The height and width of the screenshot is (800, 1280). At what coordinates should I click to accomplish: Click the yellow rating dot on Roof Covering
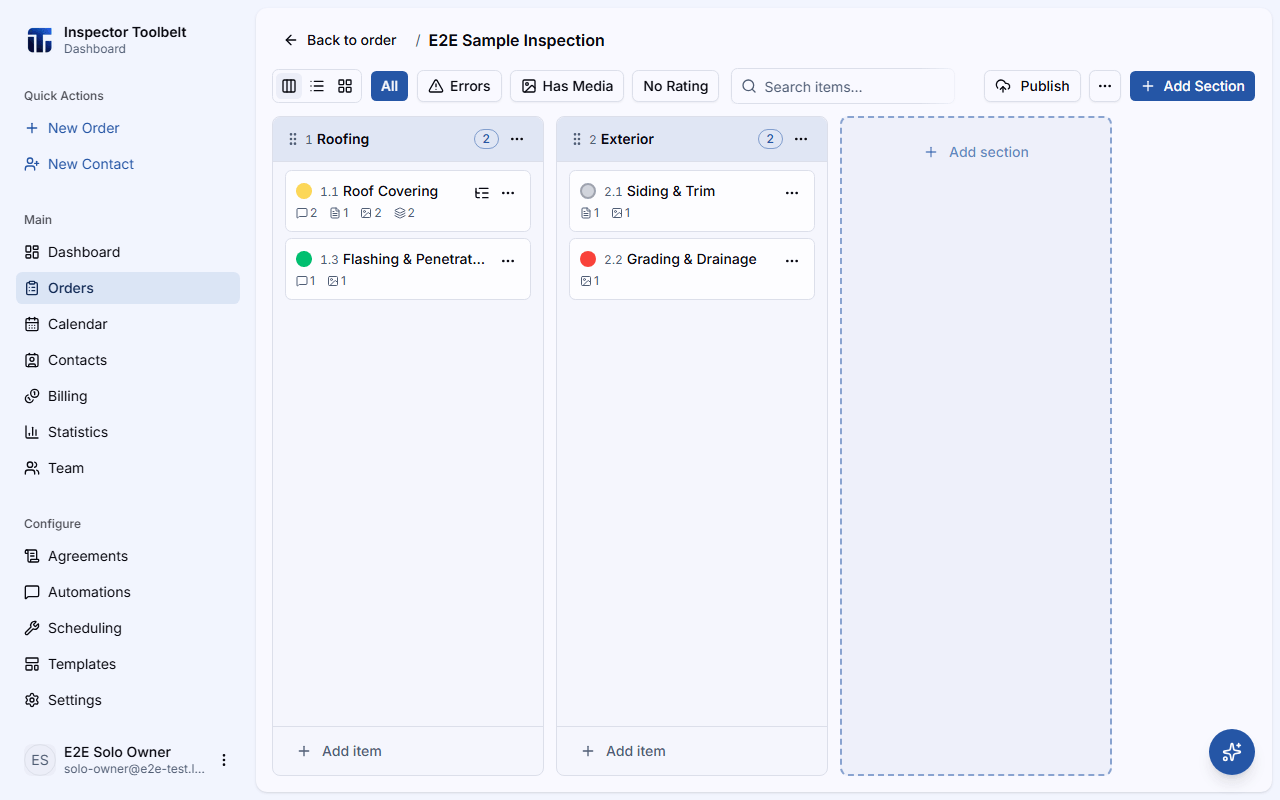click(304, 191)
